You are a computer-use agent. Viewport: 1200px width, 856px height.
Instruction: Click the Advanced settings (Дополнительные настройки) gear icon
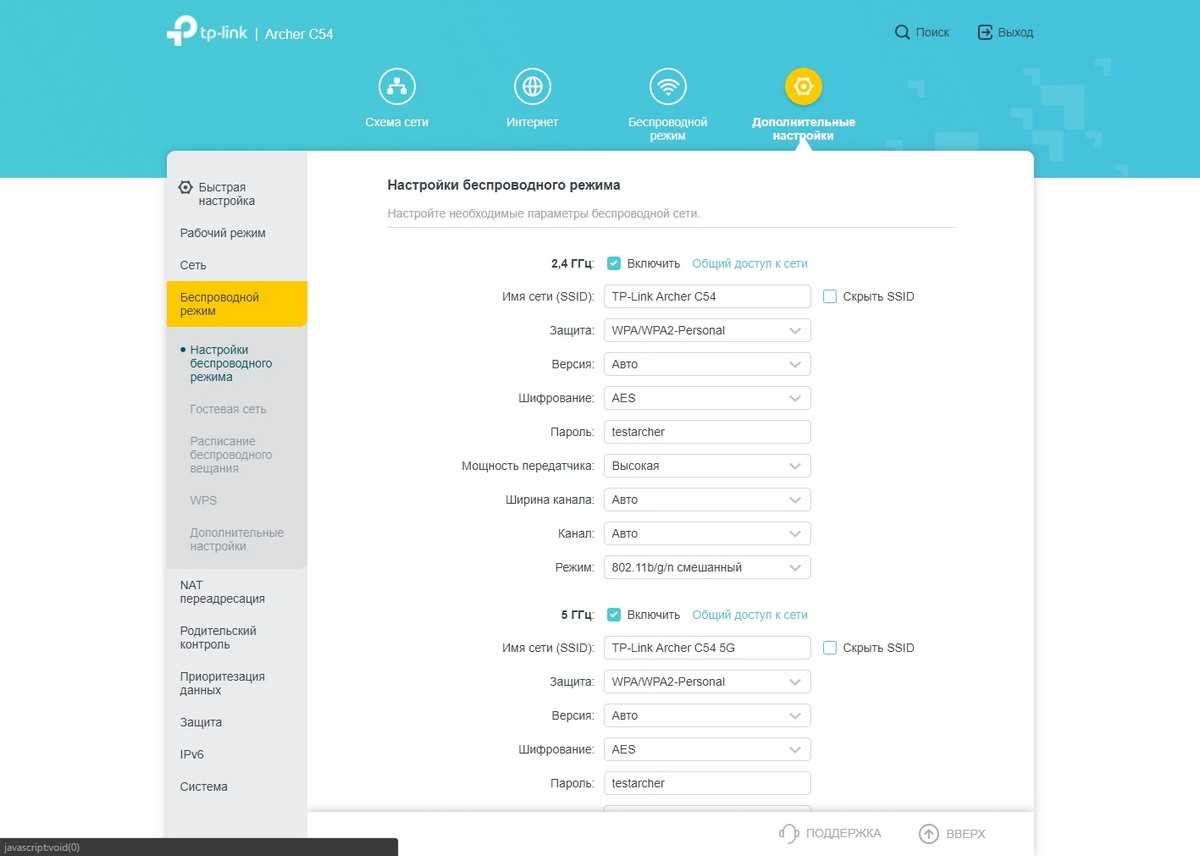click(803, 87)
